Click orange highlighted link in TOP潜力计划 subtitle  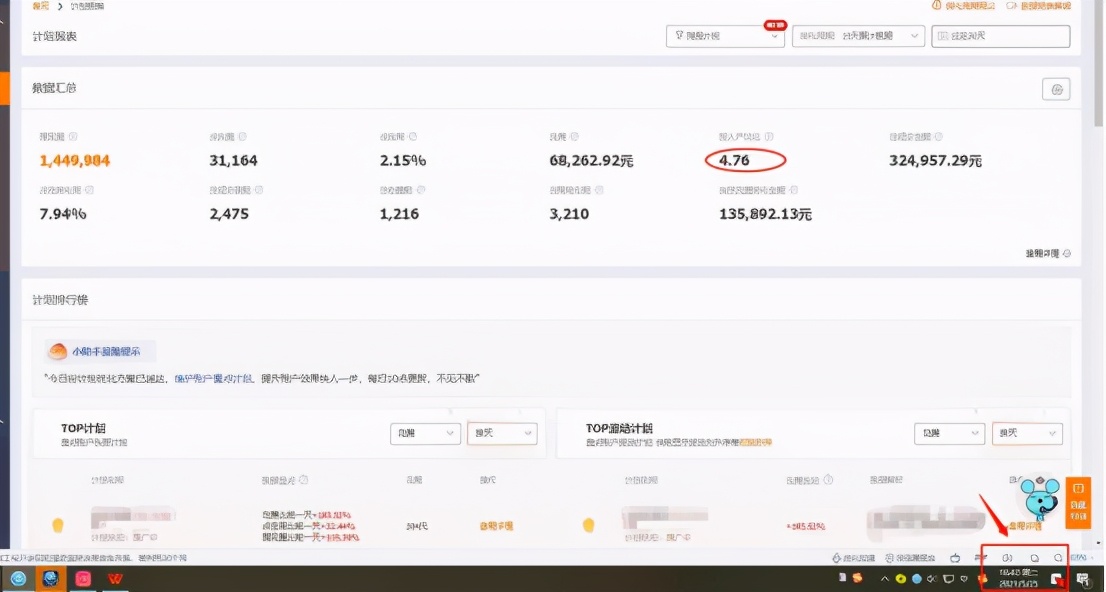coord(755,442)
